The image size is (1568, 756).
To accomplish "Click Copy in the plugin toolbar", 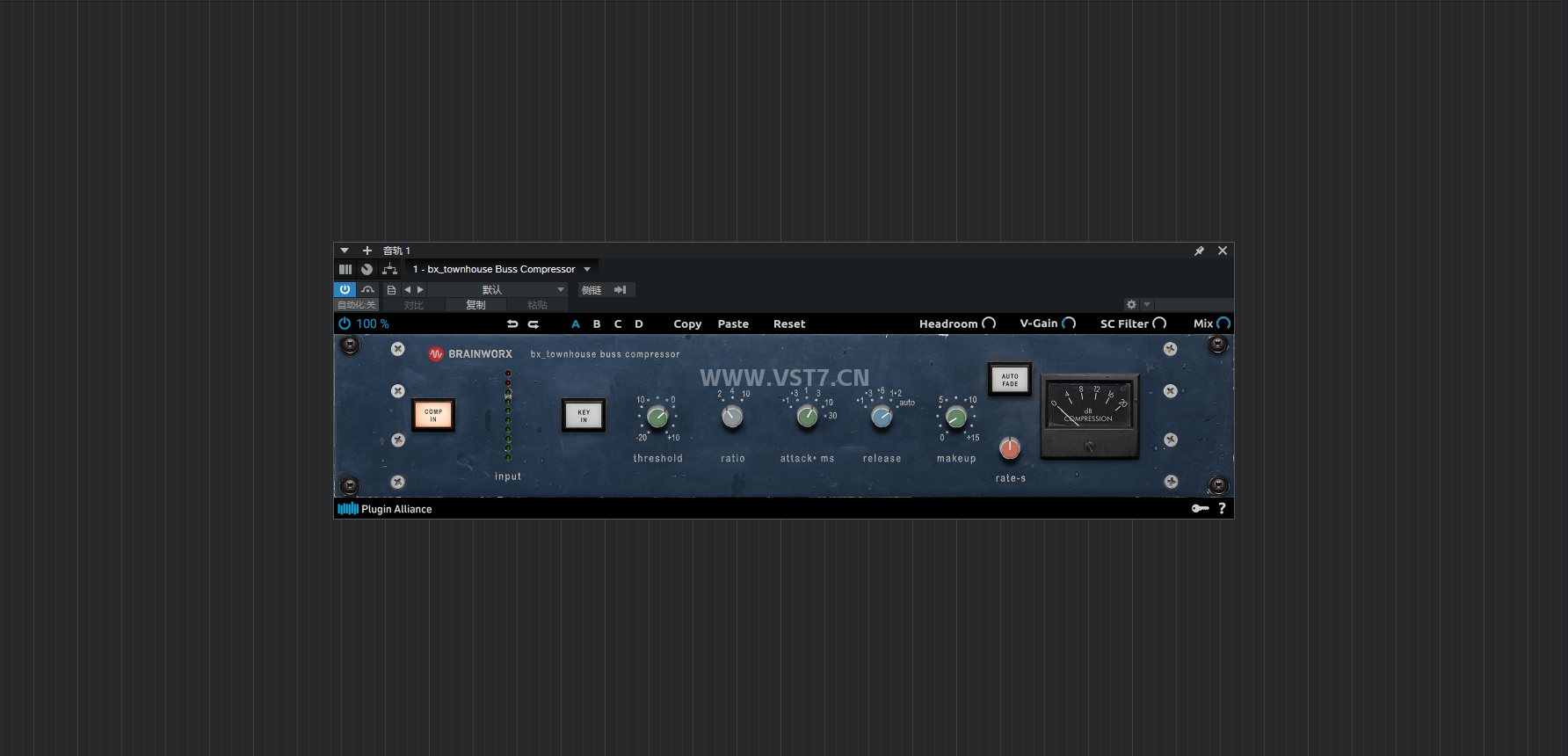I will (687, 323).
